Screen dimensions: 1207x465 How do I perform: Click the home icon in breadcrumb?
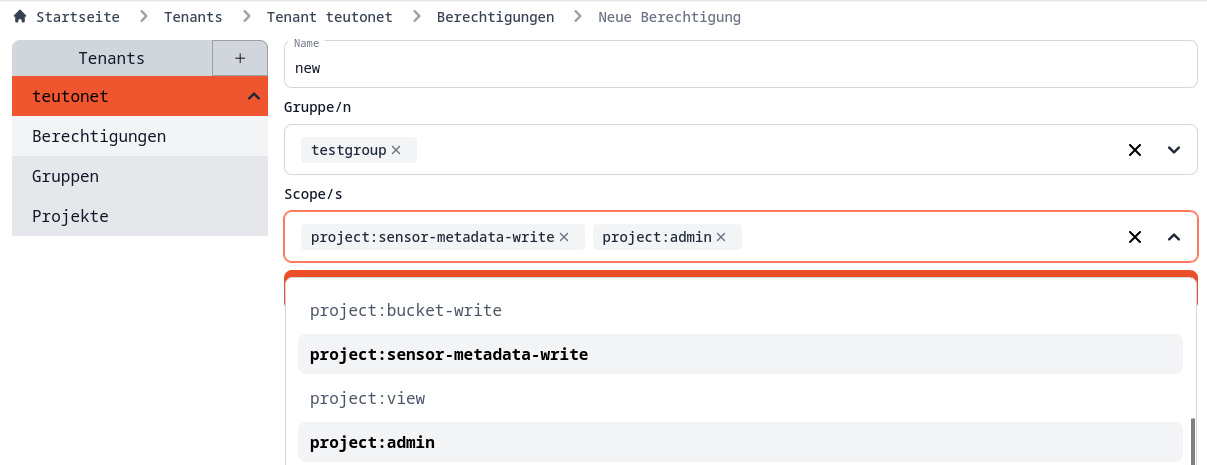(x=19, y=17)
